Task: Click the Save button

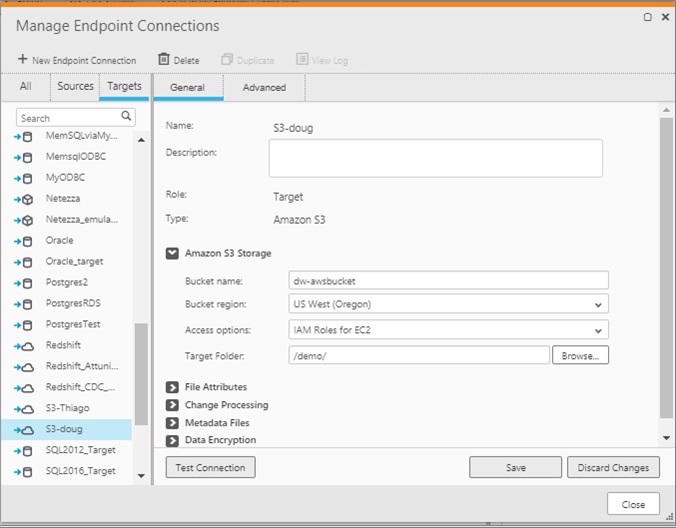Action: click(x=516, y=468)
